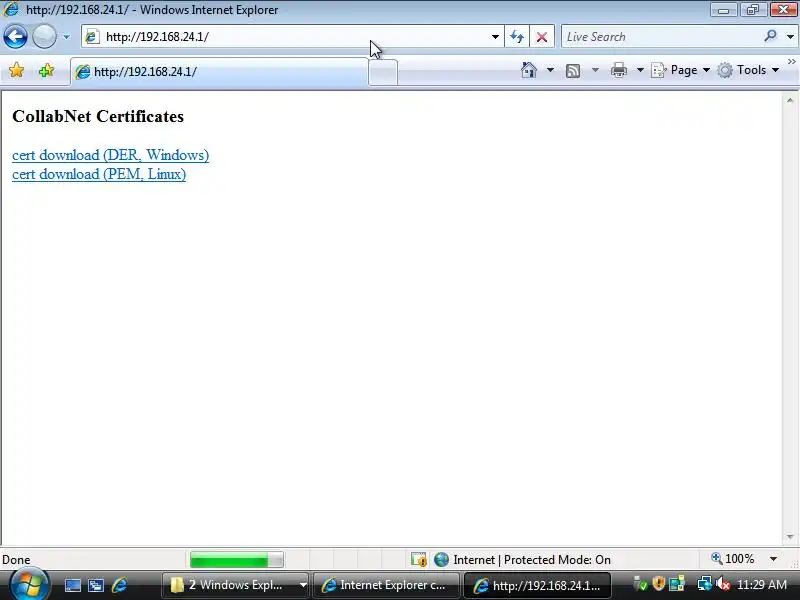The height and width of the screenshot is (600, 800).
Task: Switch to http://192.168.24.1 taskbar button
Action: (537, 585)
